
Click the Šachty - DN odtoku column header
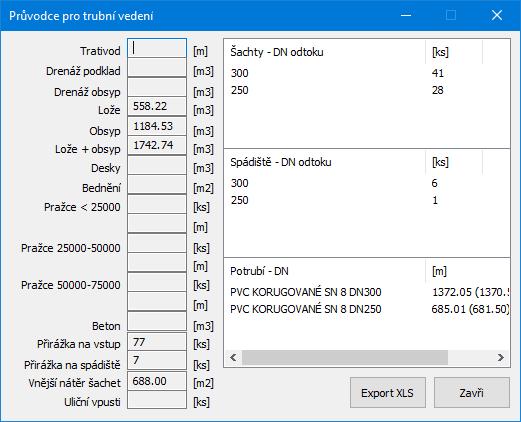325,52
